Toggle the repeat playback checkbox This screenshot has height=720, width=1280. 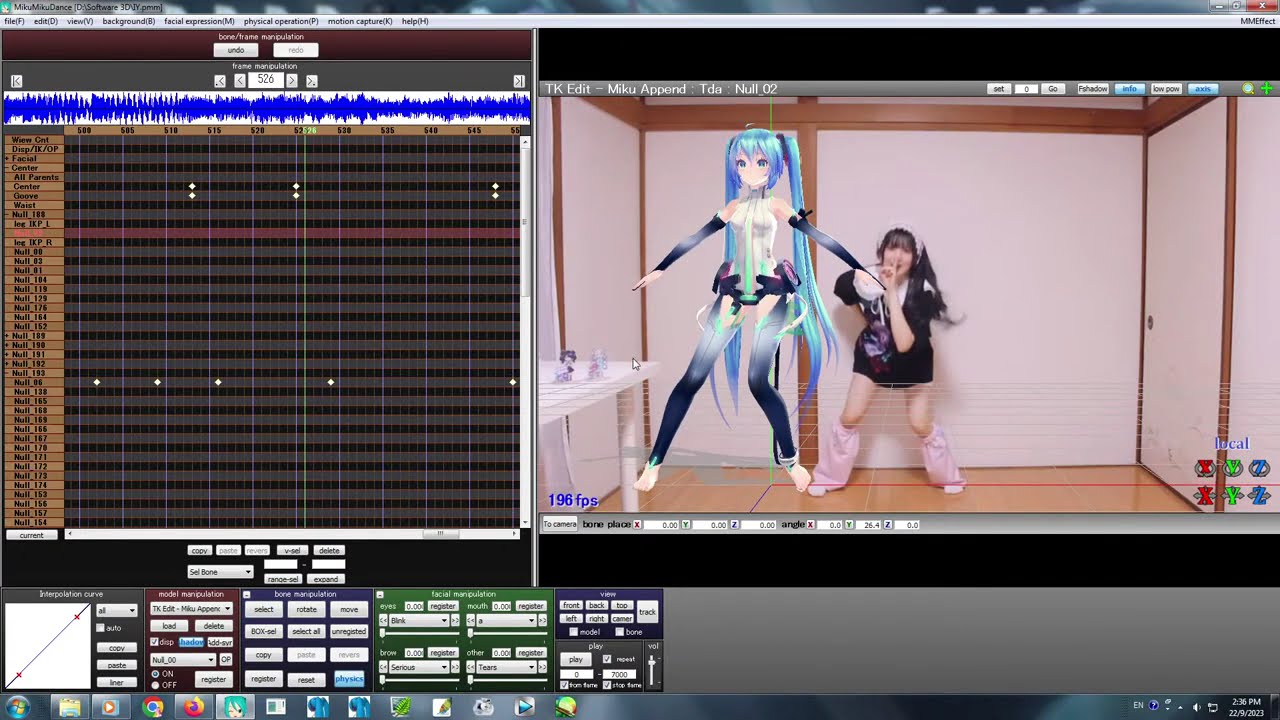pyautogui.click(x=607, y=660)
